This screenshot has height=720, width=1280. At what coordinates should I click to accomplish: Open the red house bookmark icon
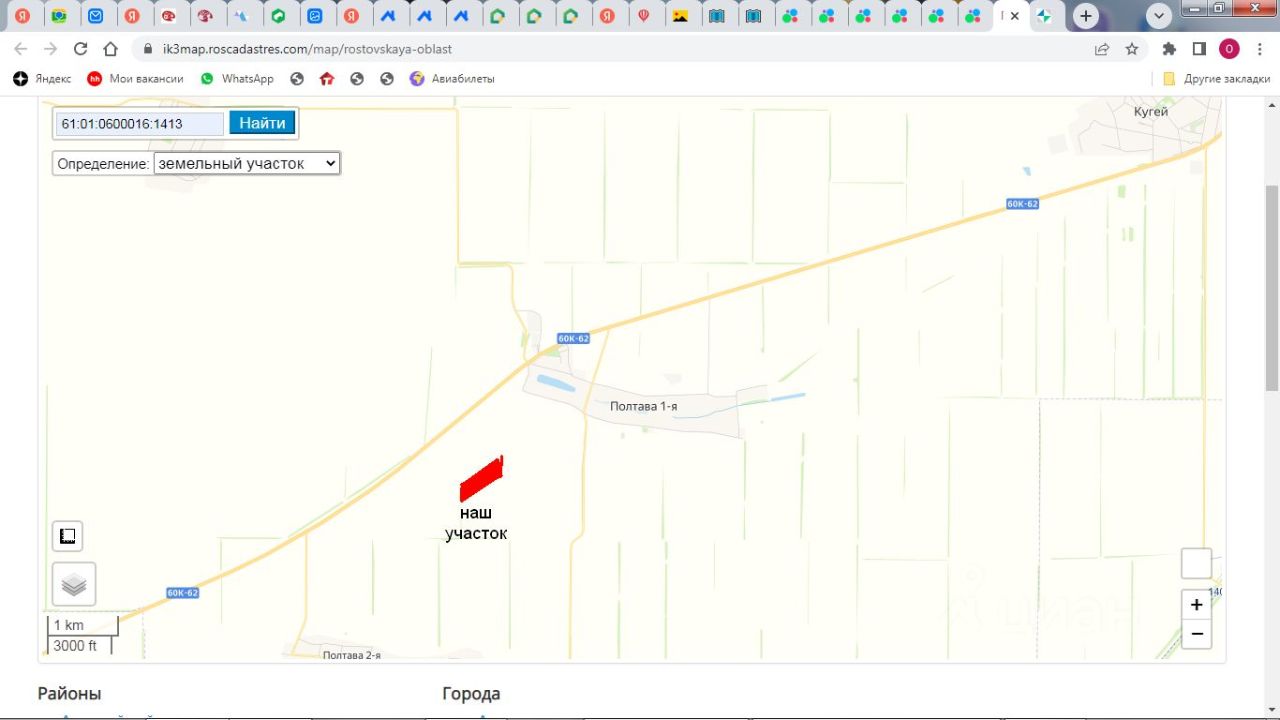[327, 78]
